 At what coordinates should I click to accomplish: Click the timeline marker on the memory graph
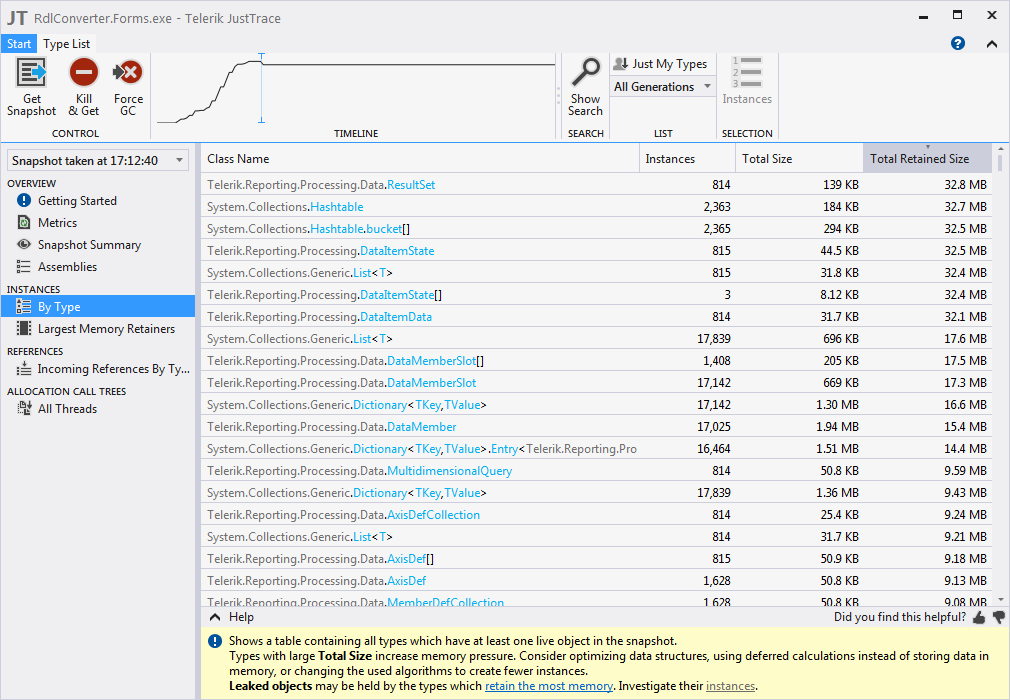pos(261,88)
